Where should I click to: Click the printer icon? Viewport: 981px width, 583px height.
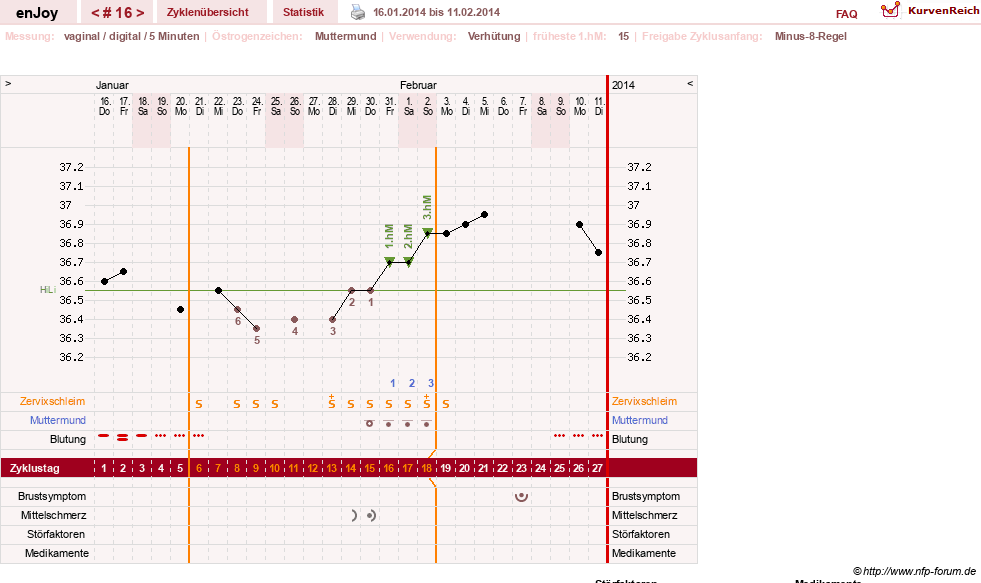357,12
